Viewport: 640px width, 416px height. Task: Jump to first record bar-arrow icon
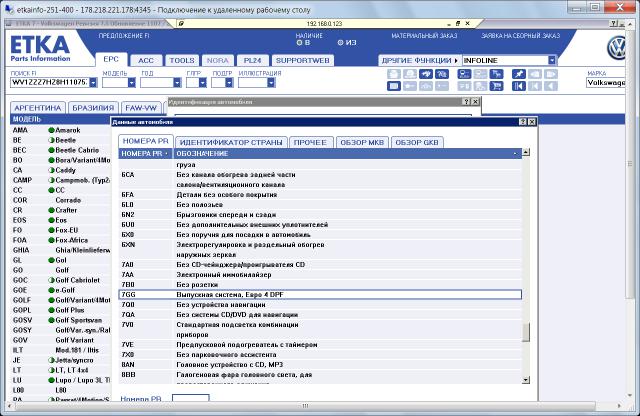519,86
